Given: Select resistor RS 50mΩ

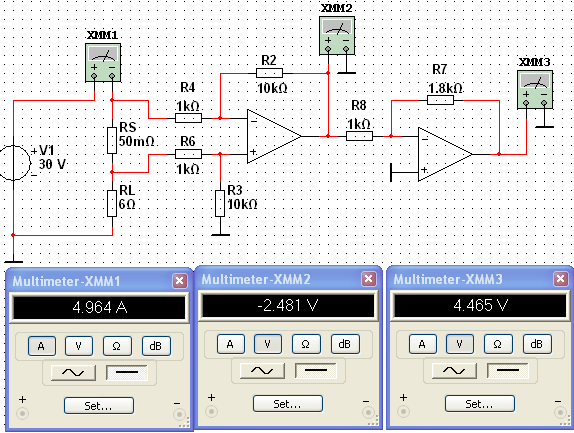Looking at the screenshot, I should click(112, 141).
